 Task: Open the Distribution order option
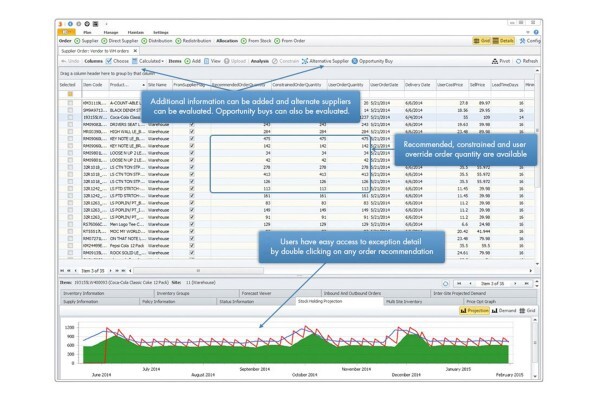[157, 41]
